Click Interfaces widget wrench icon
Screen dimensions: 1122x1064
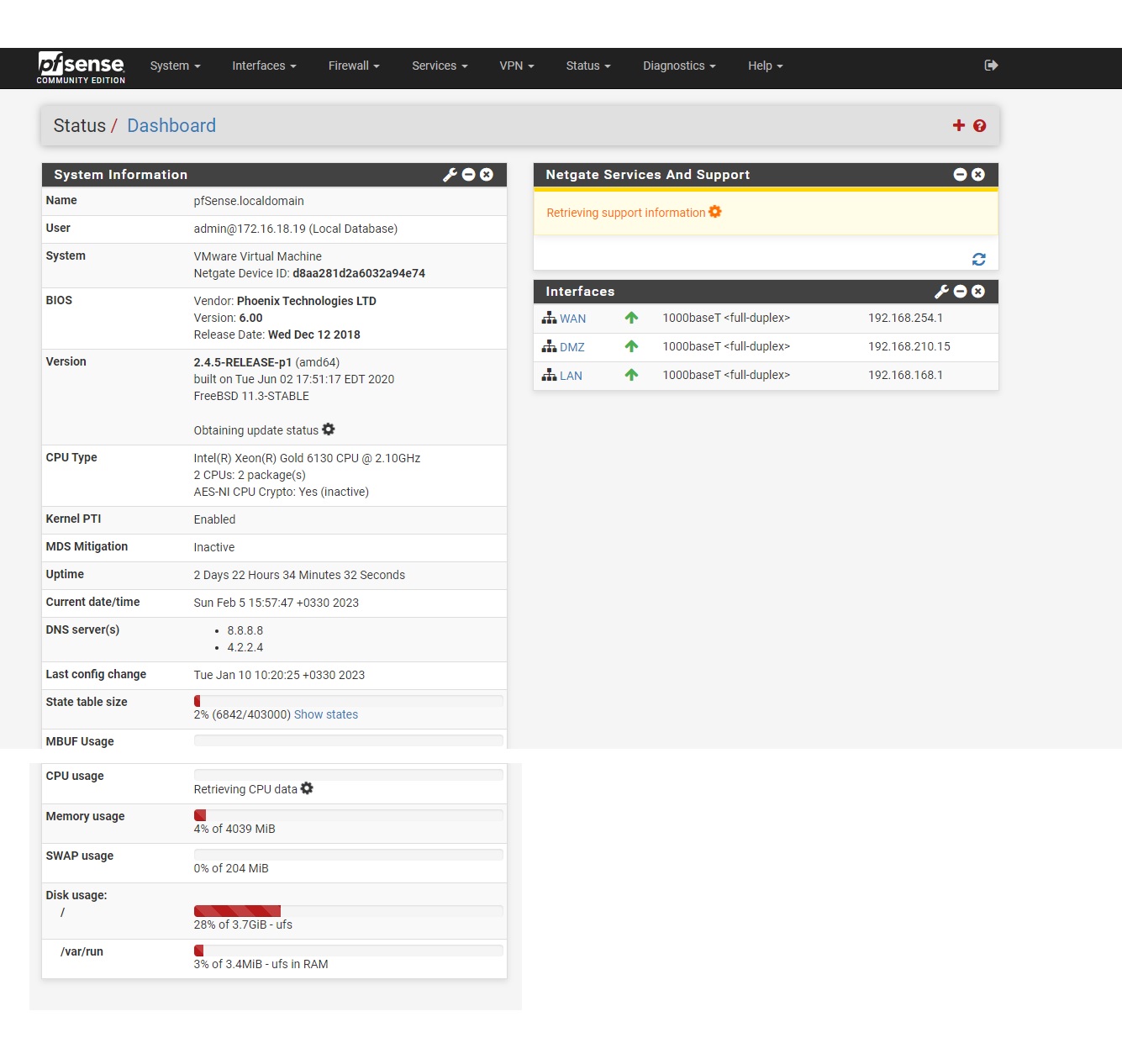tap(941, 292)
